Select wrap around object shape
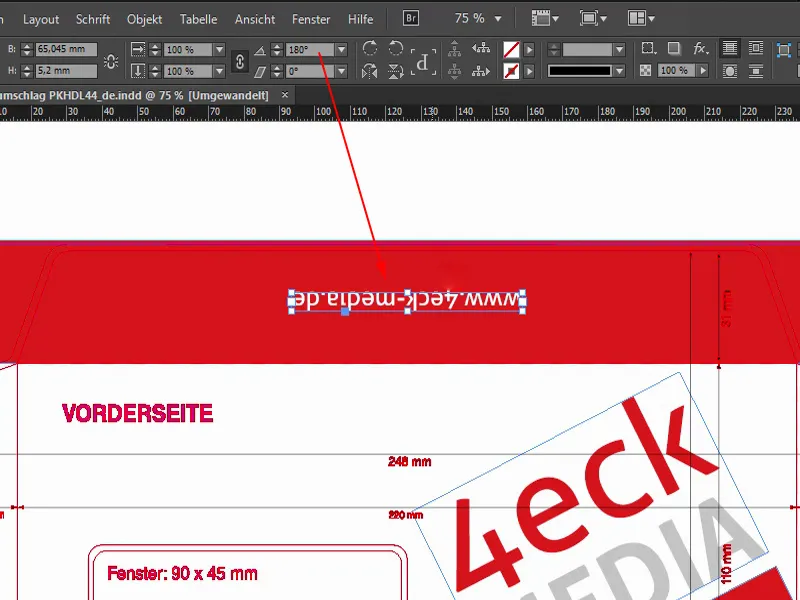 click(x=730, y=71)
